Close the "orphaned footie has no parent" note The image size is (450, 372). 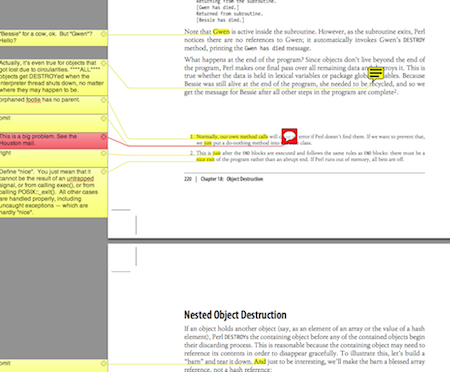tap(104, 100)
